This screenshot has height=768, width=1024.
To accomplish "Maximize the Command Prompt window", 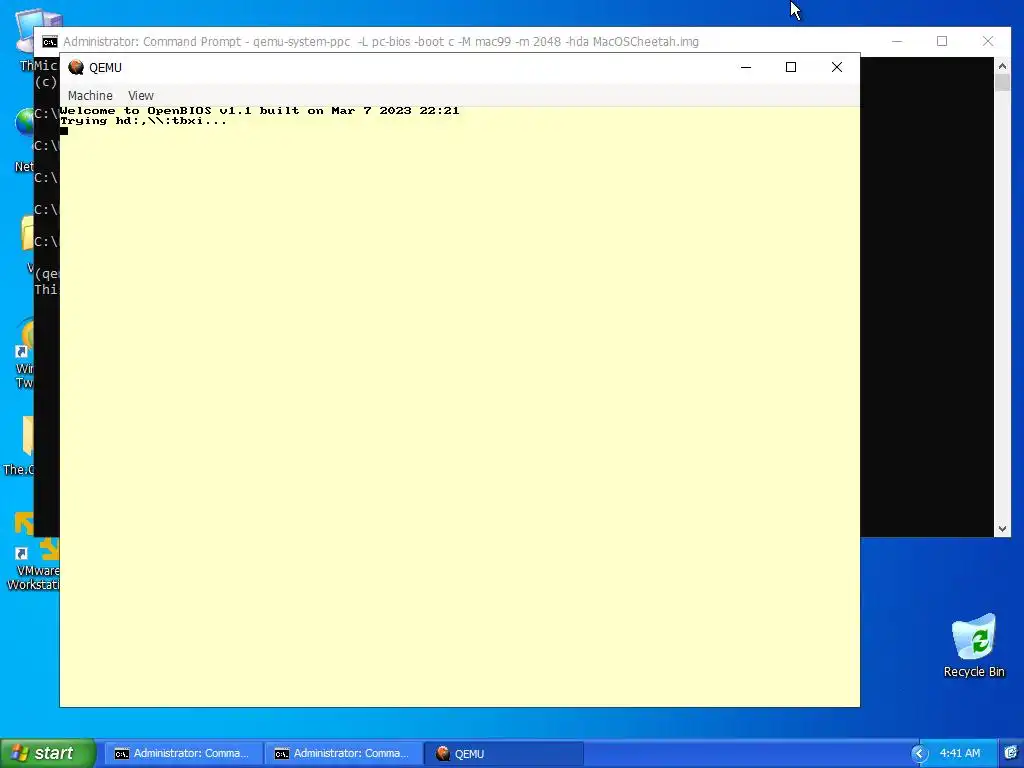I will (x=942, y=41).
